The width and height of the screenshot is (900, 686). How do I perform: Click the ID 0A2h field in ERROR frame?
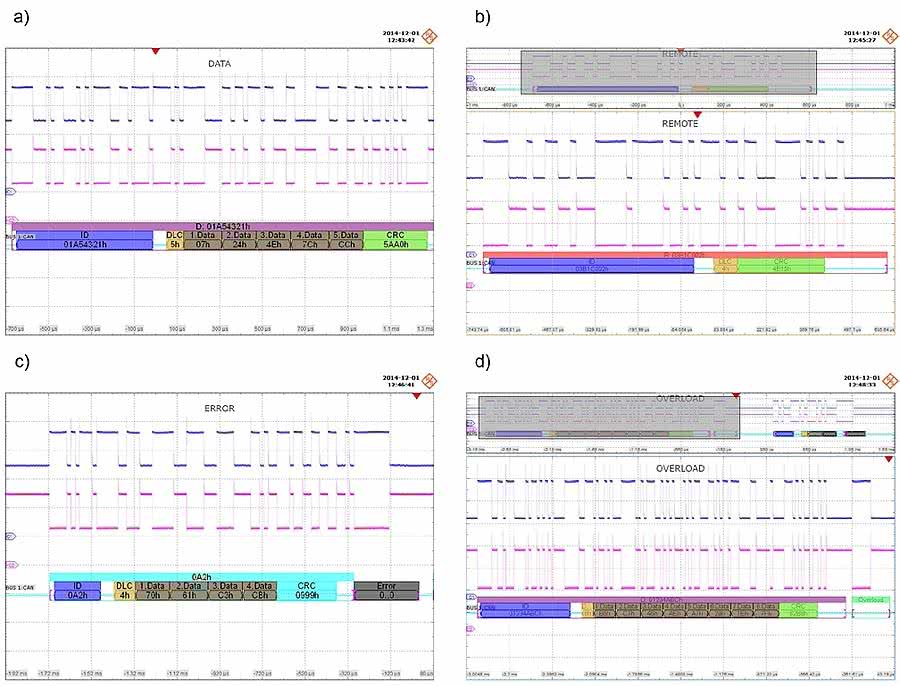tap(83, 589)
